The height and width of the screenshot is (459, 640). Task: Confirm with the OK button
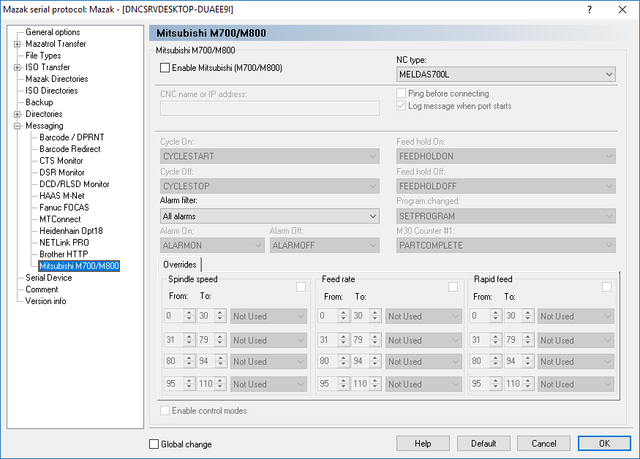click(604, 443)
